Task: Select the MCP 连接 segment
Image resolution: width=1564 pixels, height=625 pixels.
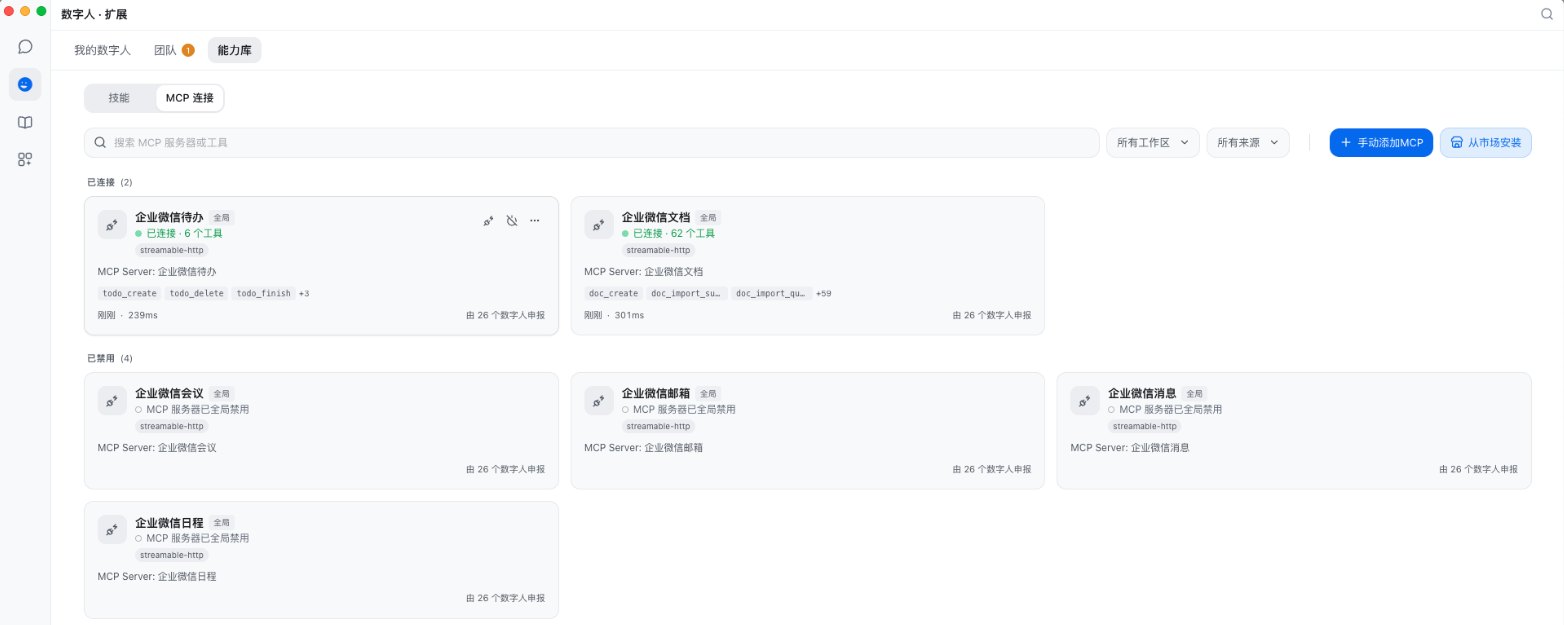Action: point(190,98)
